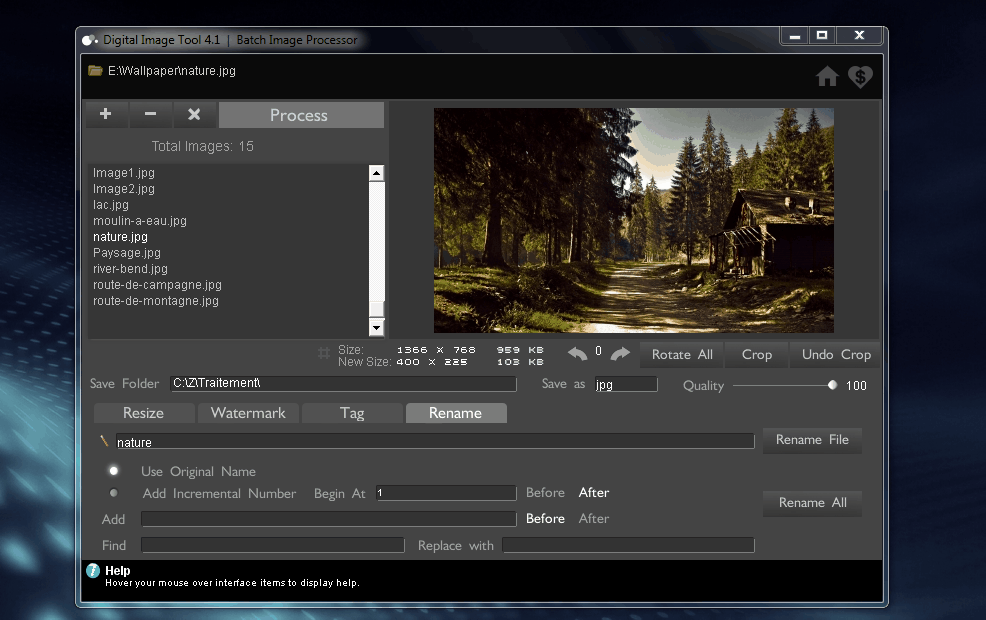
Task: Click the blue Help info icon
Action: [93, 570]
